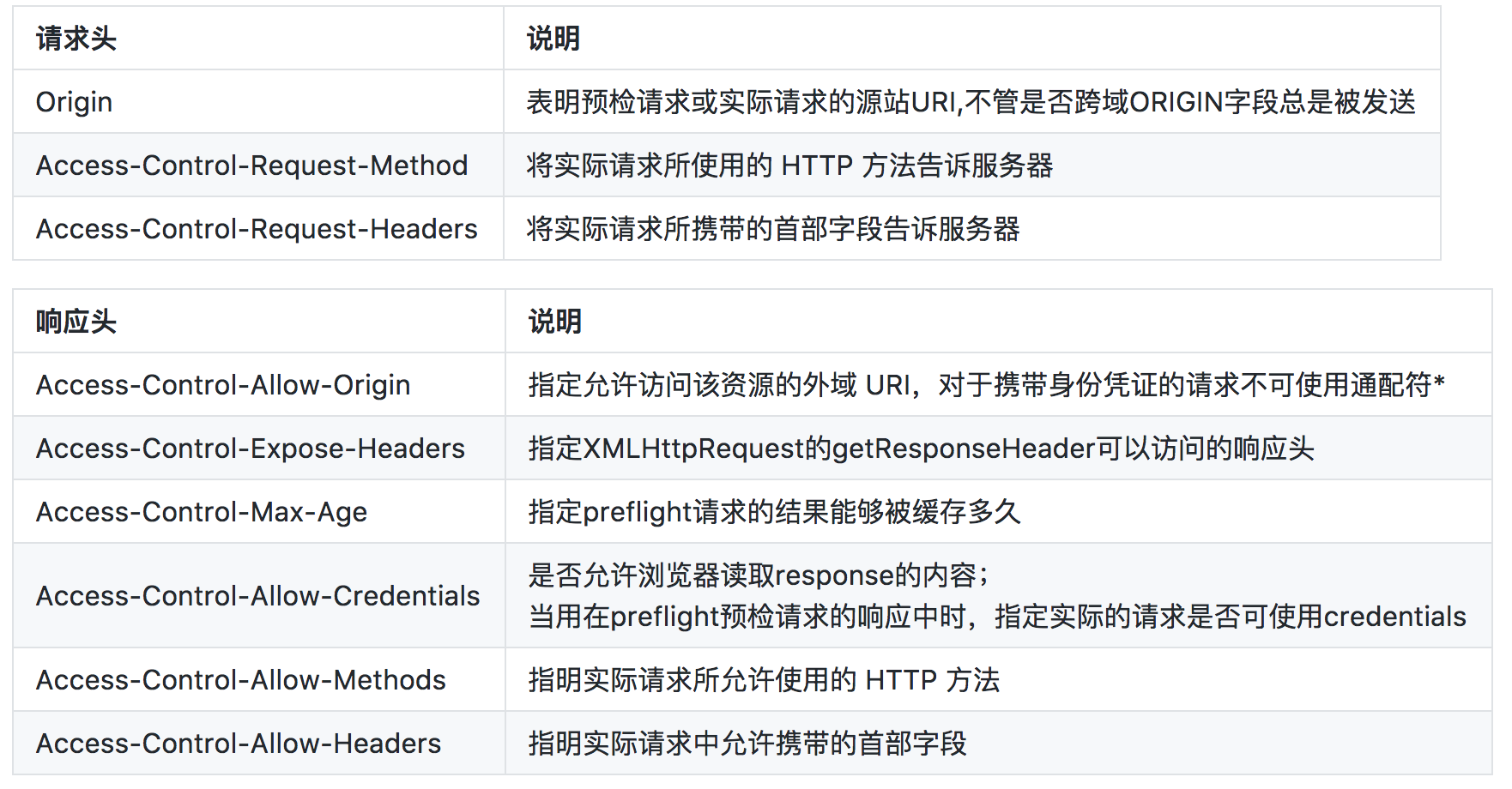Select the Access-Control-Expose-Headers cell

pos(251,449)
